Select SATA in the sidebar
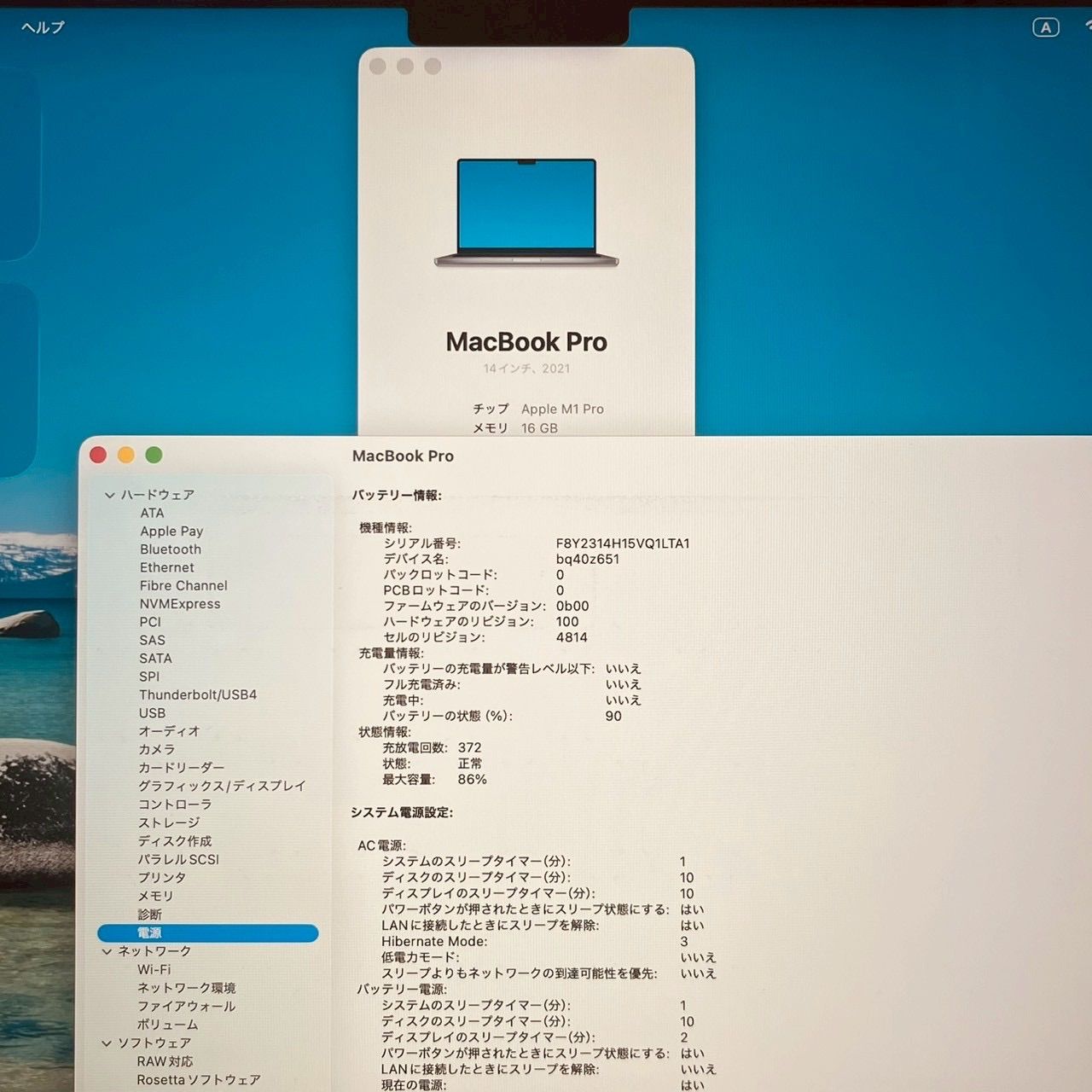 (155, 658)
